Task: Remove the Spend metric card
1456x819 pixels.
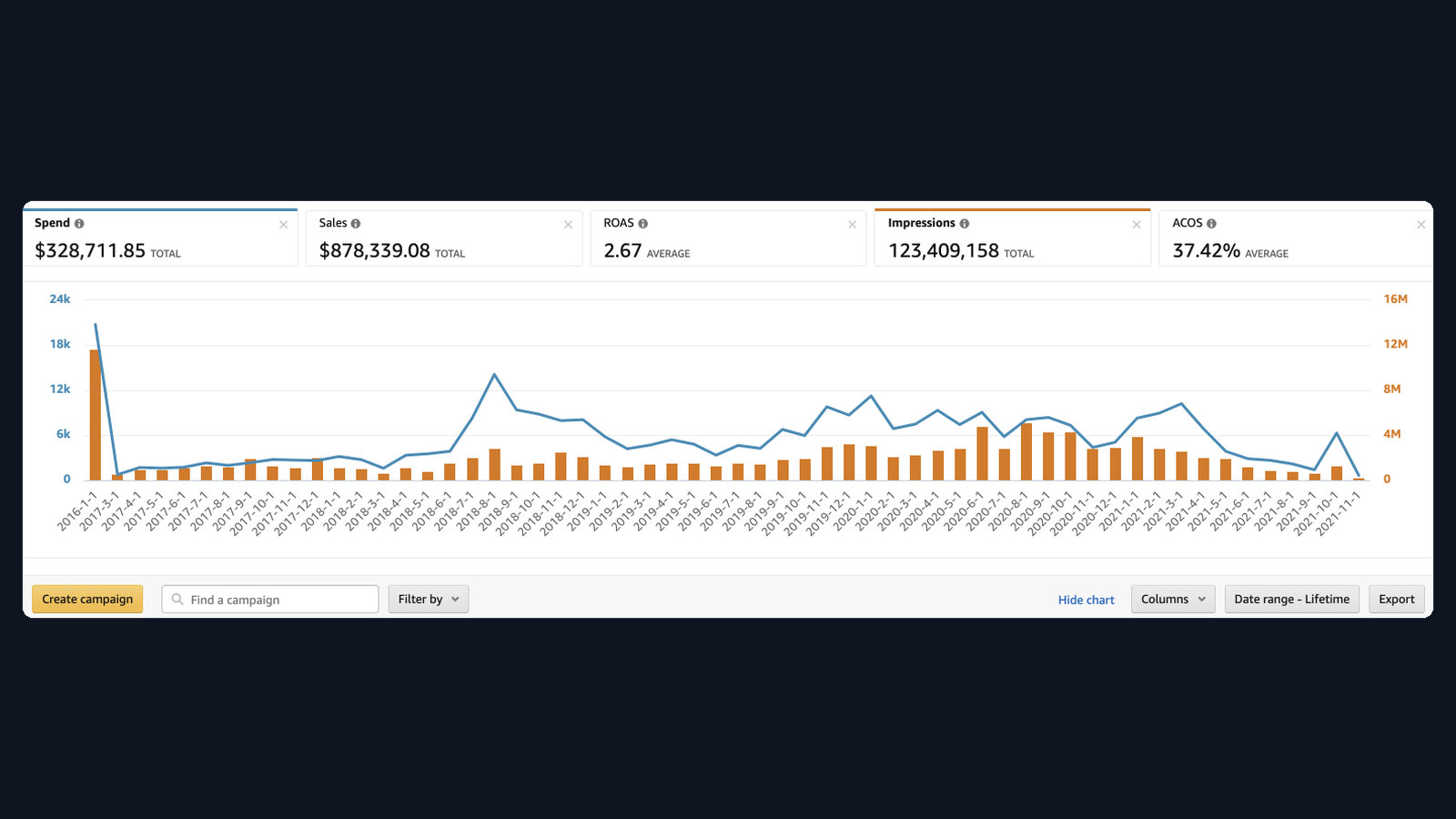Action: 284,225
